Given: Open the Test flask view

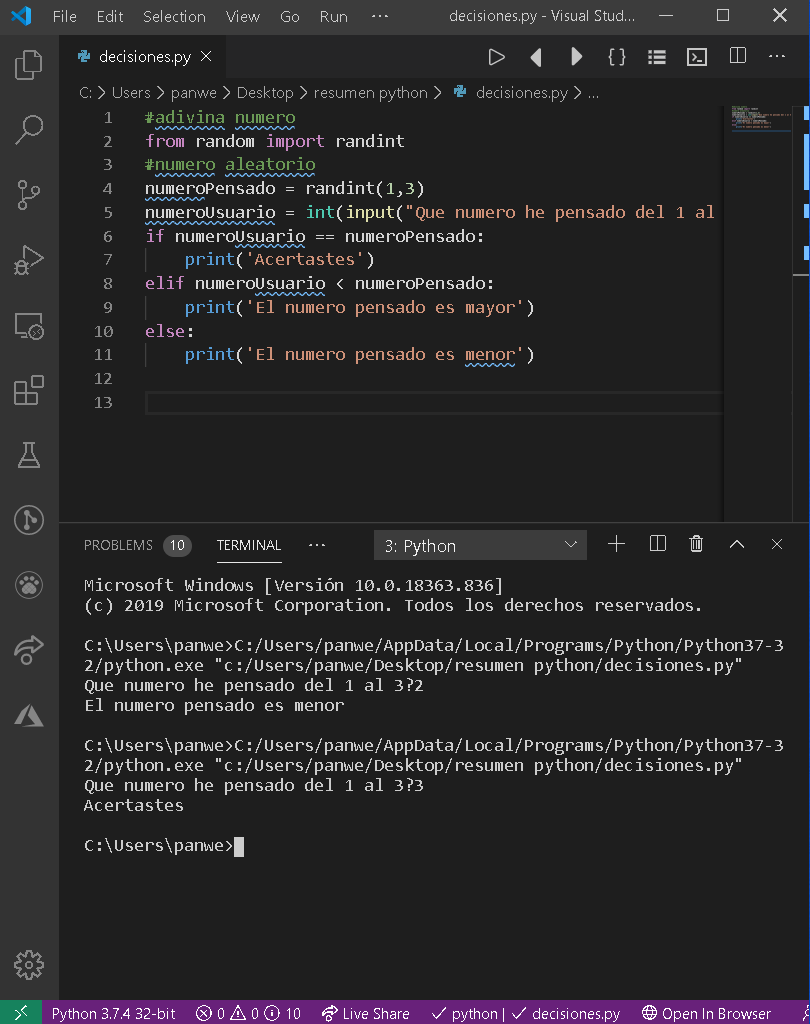Looking at the screenshot, I should click(29, 455).
